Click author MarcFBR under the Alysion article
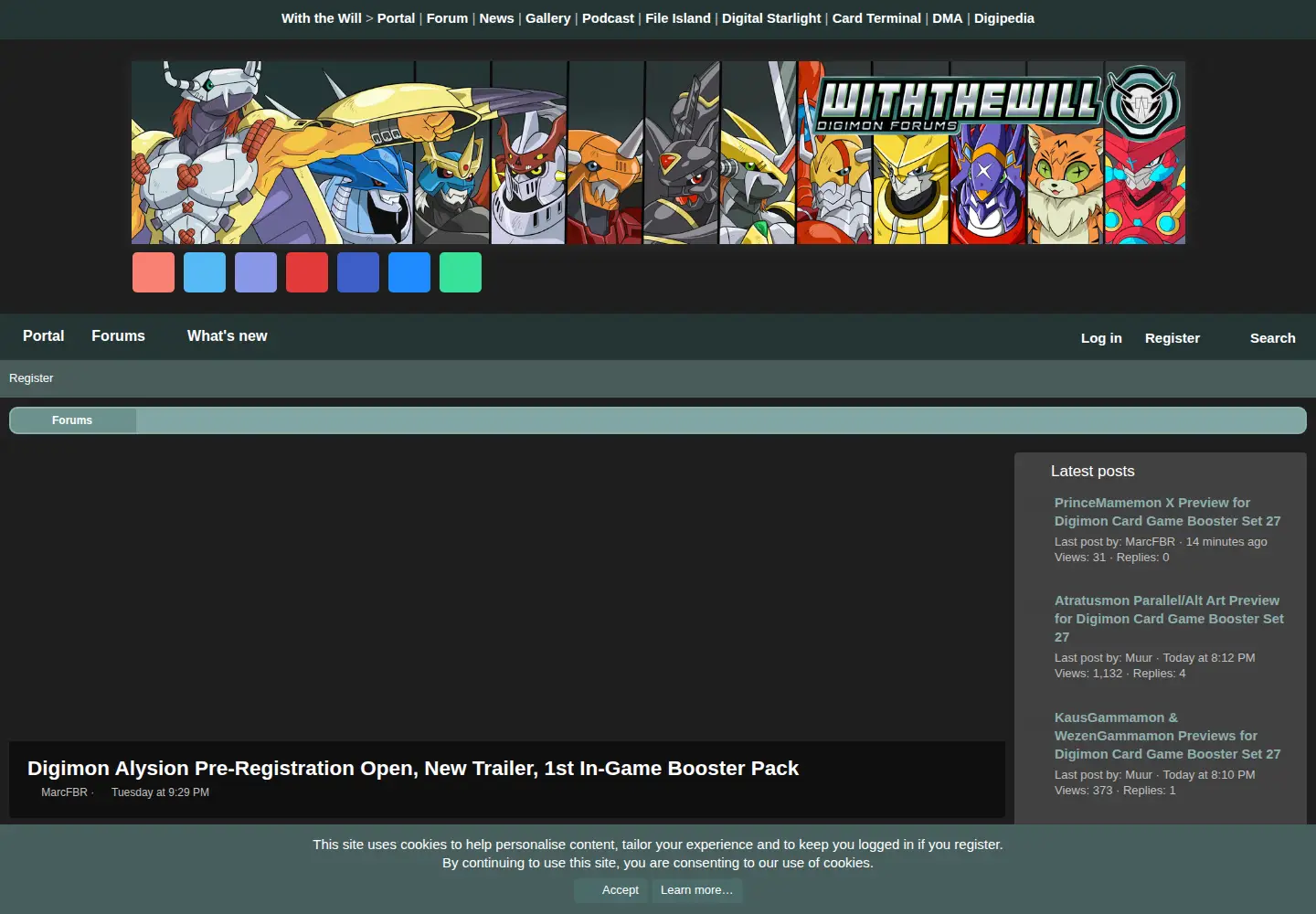 pos(64,792)
